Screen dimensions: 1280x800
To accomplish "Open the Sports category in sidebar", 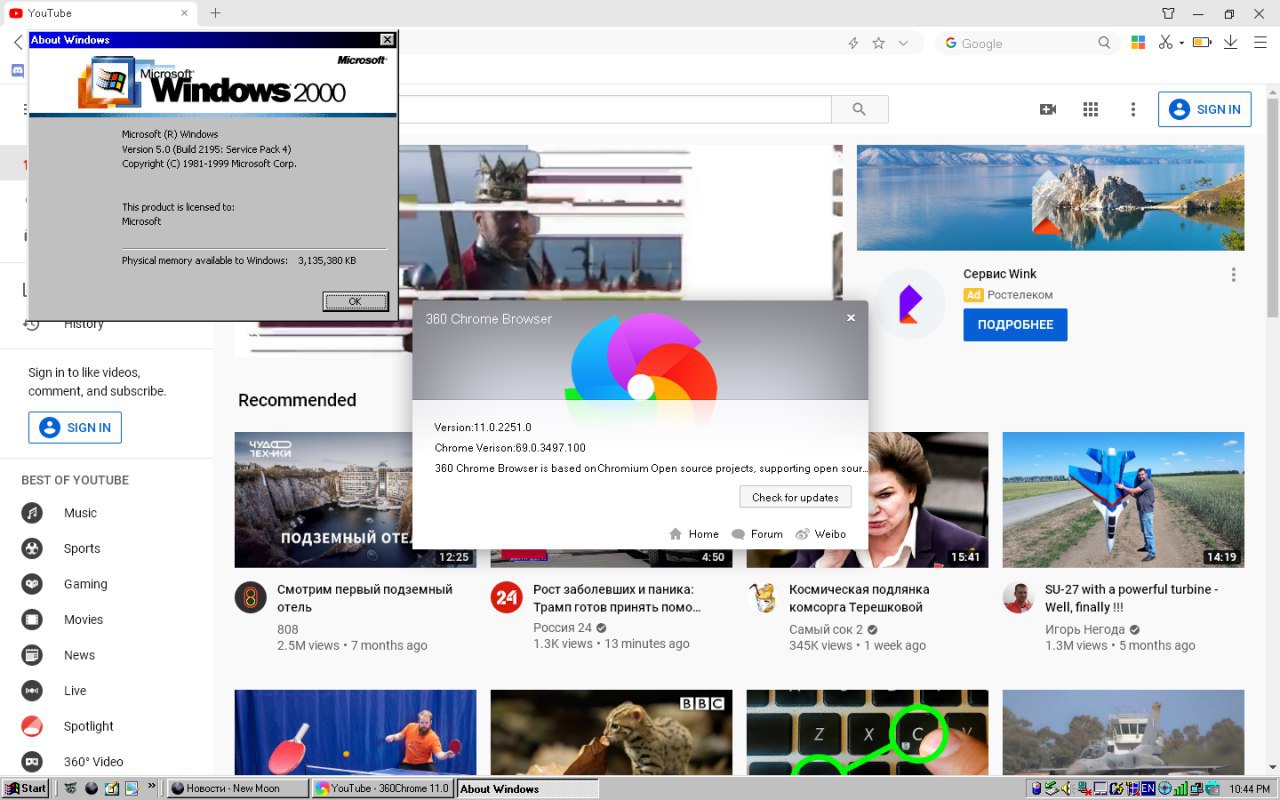I will [82, 548].
